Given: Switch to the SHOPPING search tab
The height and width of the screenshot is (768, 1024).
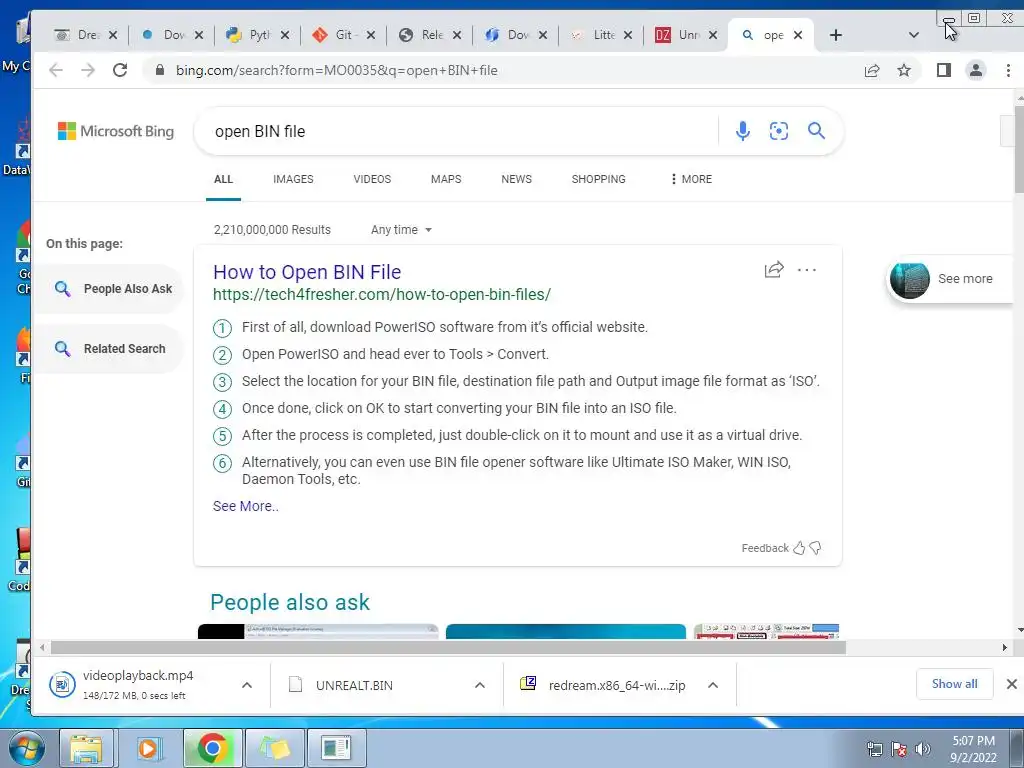Looking at the screenshot, I should [x=598, y=179].
